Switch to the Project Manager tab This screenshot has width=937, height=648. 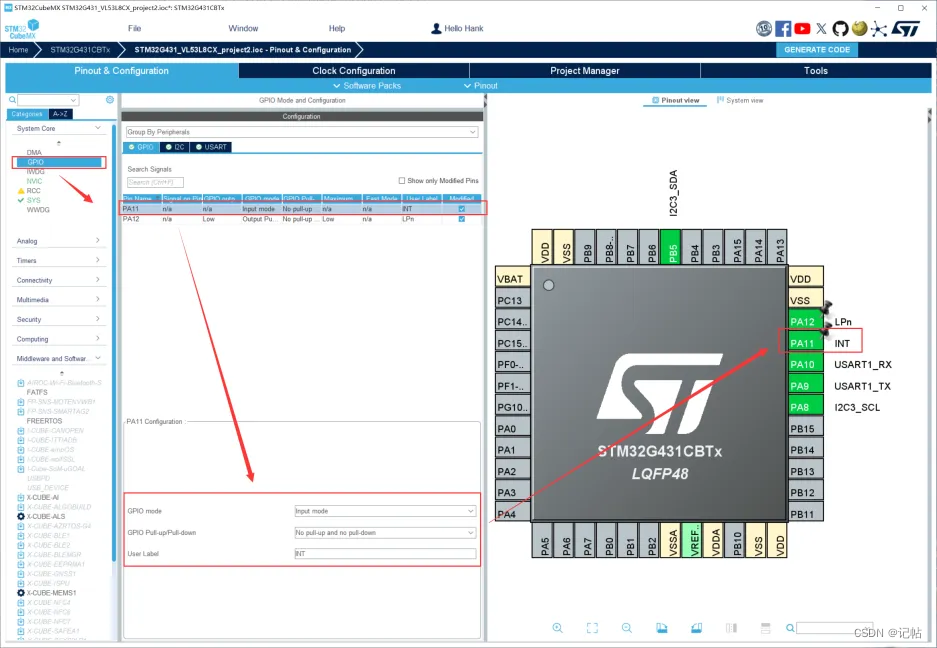[x=584, y=71]
